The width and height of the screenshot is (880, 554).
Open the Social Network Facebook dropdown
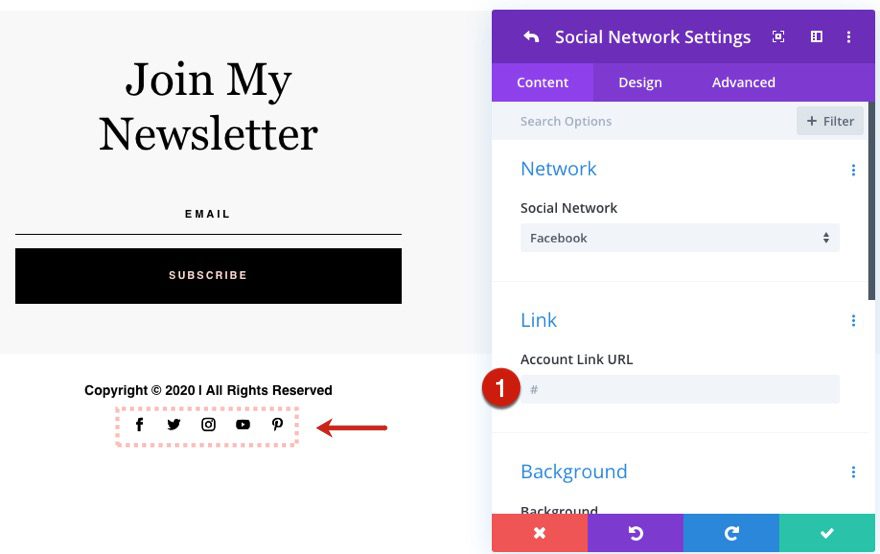coord(680,238)
